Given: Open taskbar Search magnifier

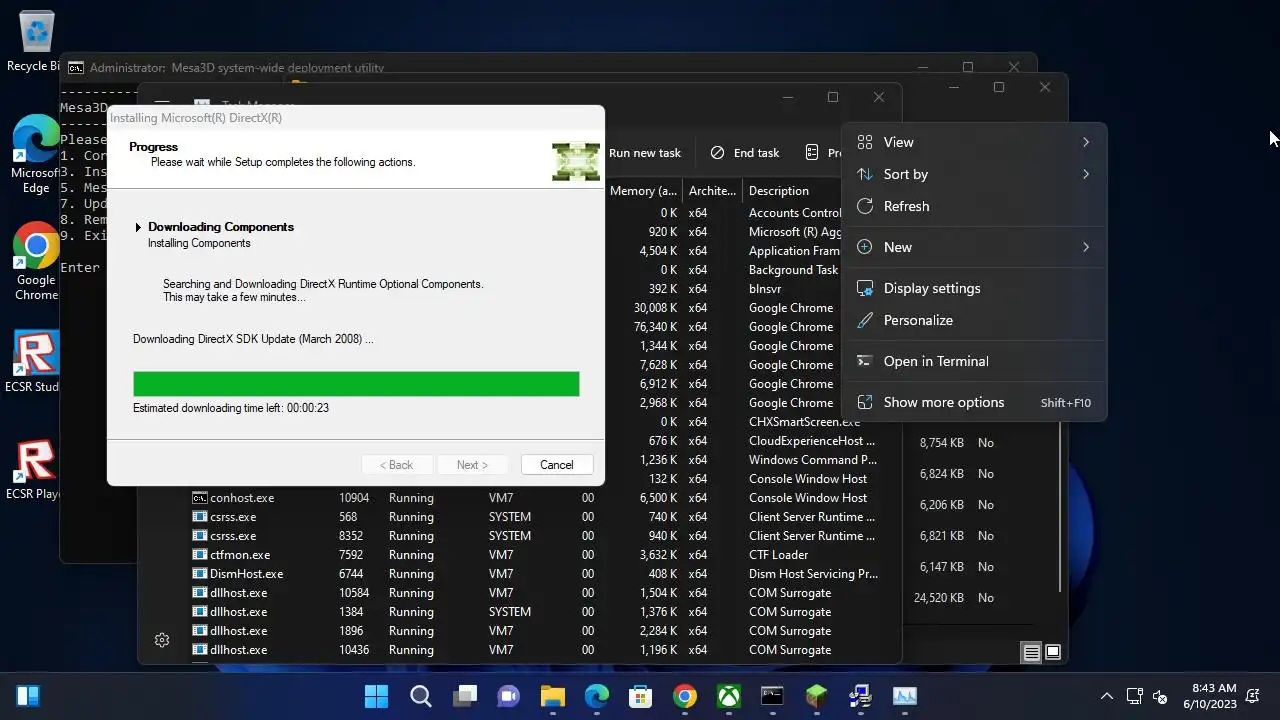Looking at the screenshot, I should pos(421,696).
